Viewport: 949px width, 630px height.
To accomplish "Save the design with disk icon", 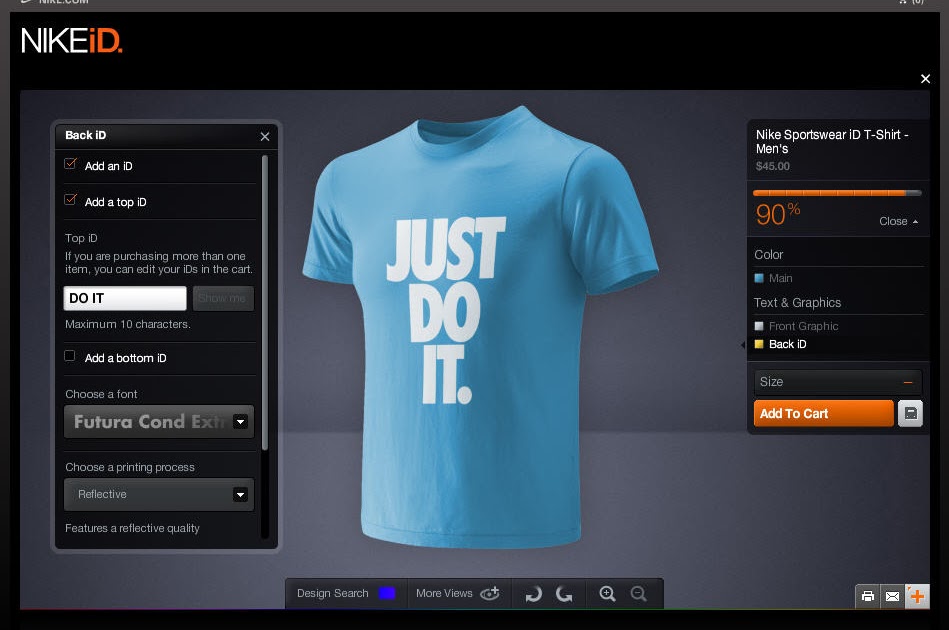I will pyautogui.click(x=910, y=413).
